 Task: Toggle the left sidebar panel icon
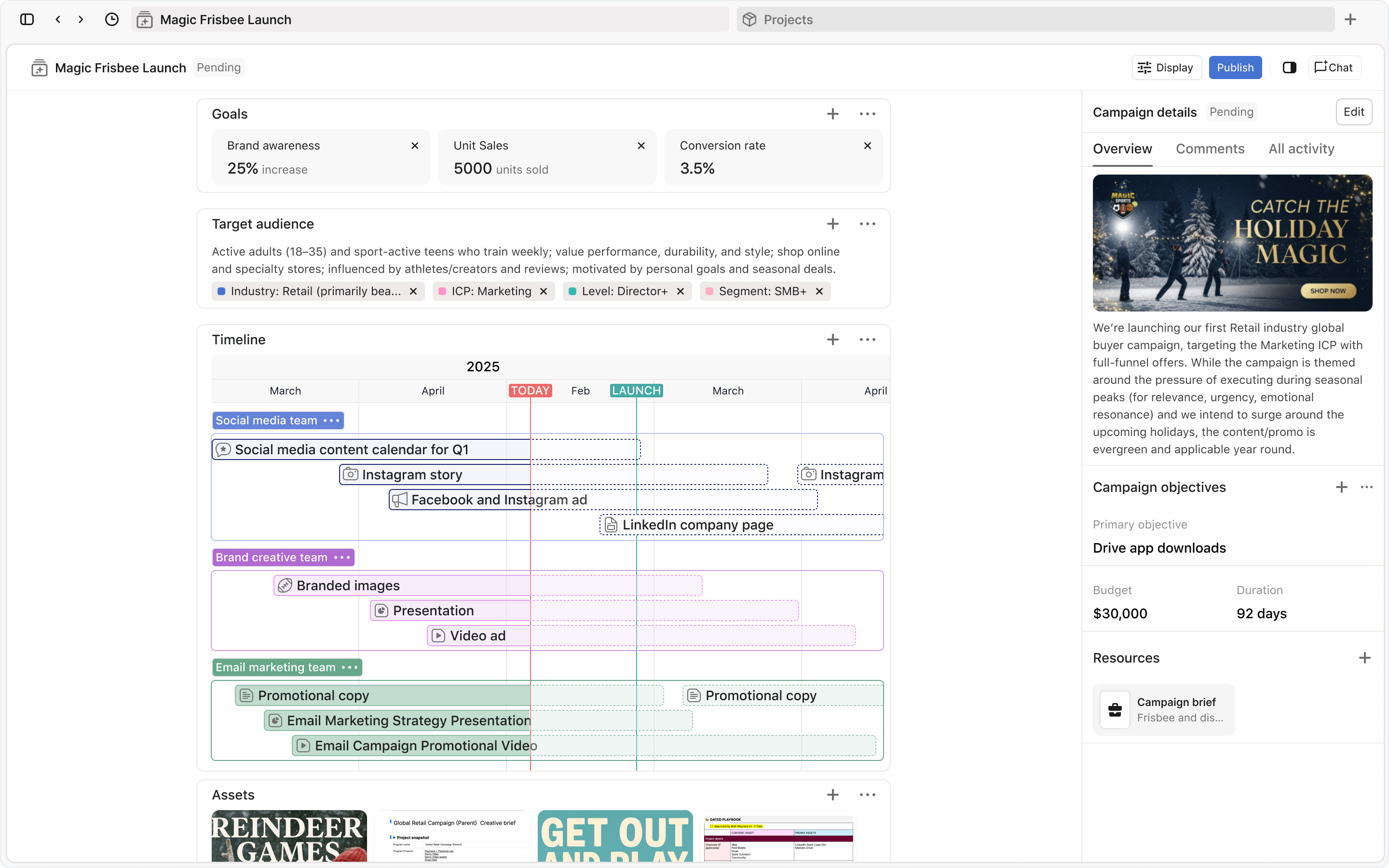(27, 19)
